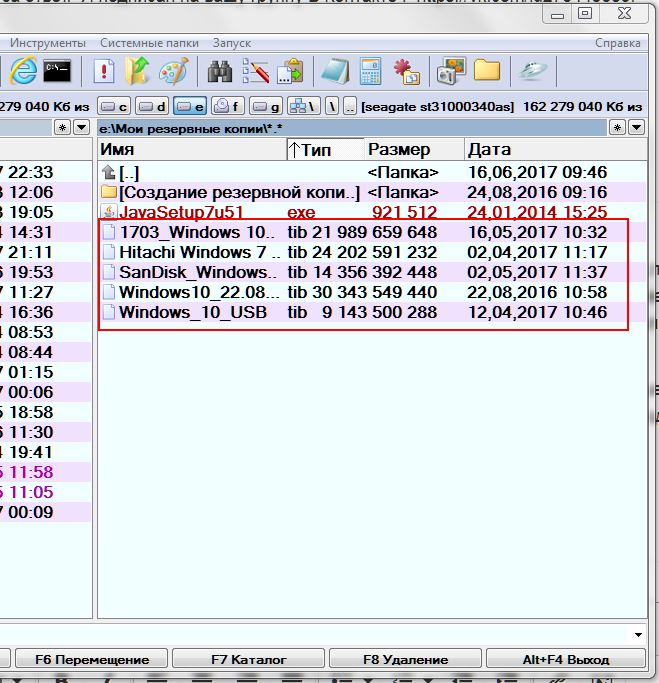Maximize the Total Commander window
659x683 pixels.
pos(585,14)
